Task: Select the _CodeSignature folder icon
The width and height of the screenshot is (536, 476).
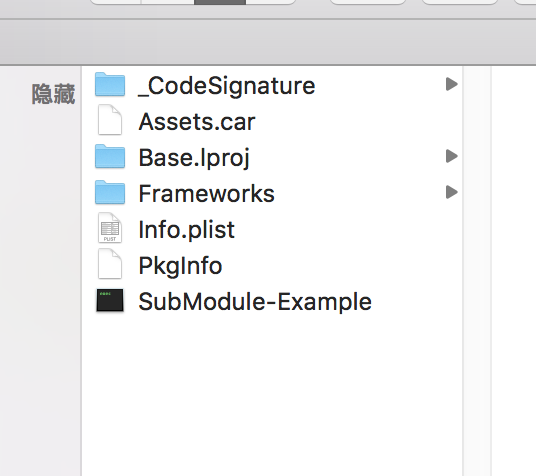Action: 110,84
